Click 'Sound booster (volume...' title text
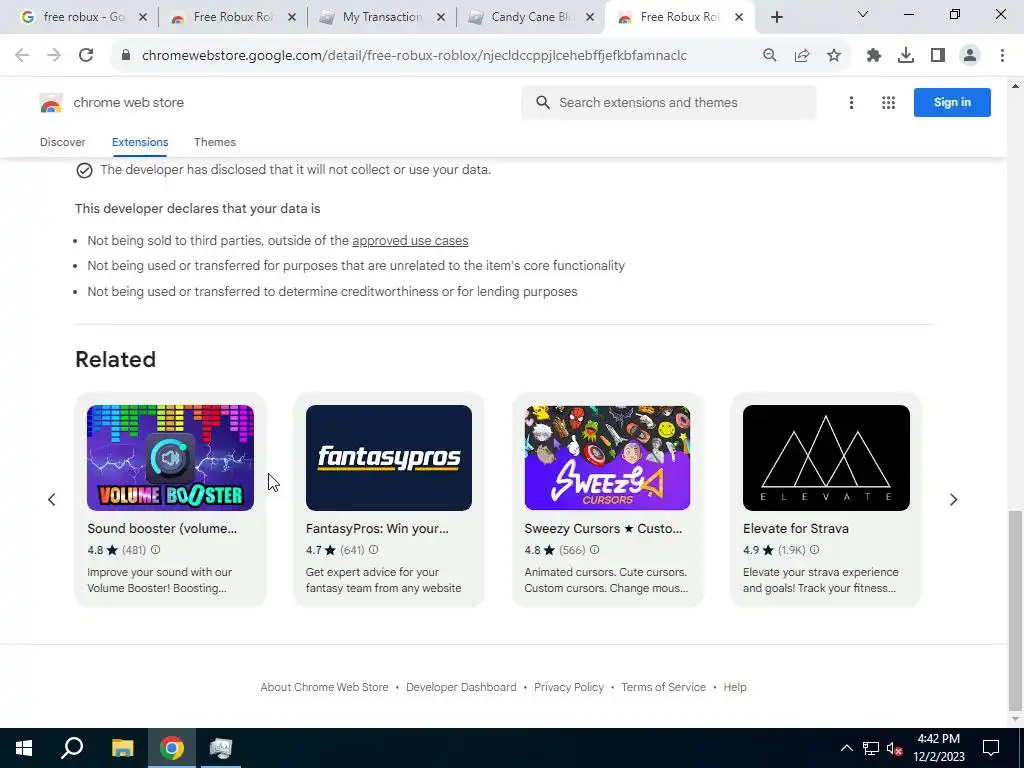Image resolution: width=1024 pixels, height=768 pixels. pos(162,529)
